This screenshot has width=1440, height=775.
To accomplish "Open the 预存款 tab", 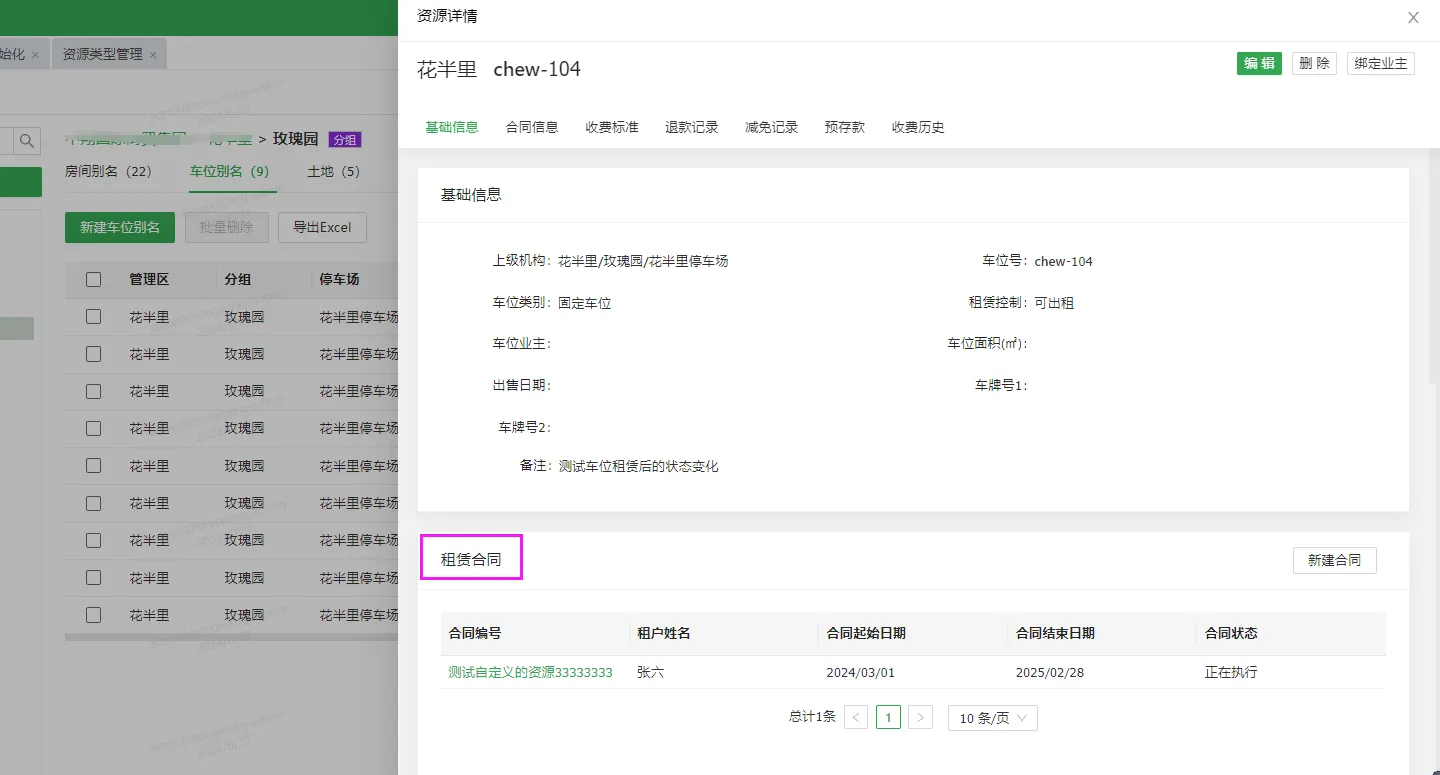I will [x=845, y=127].
